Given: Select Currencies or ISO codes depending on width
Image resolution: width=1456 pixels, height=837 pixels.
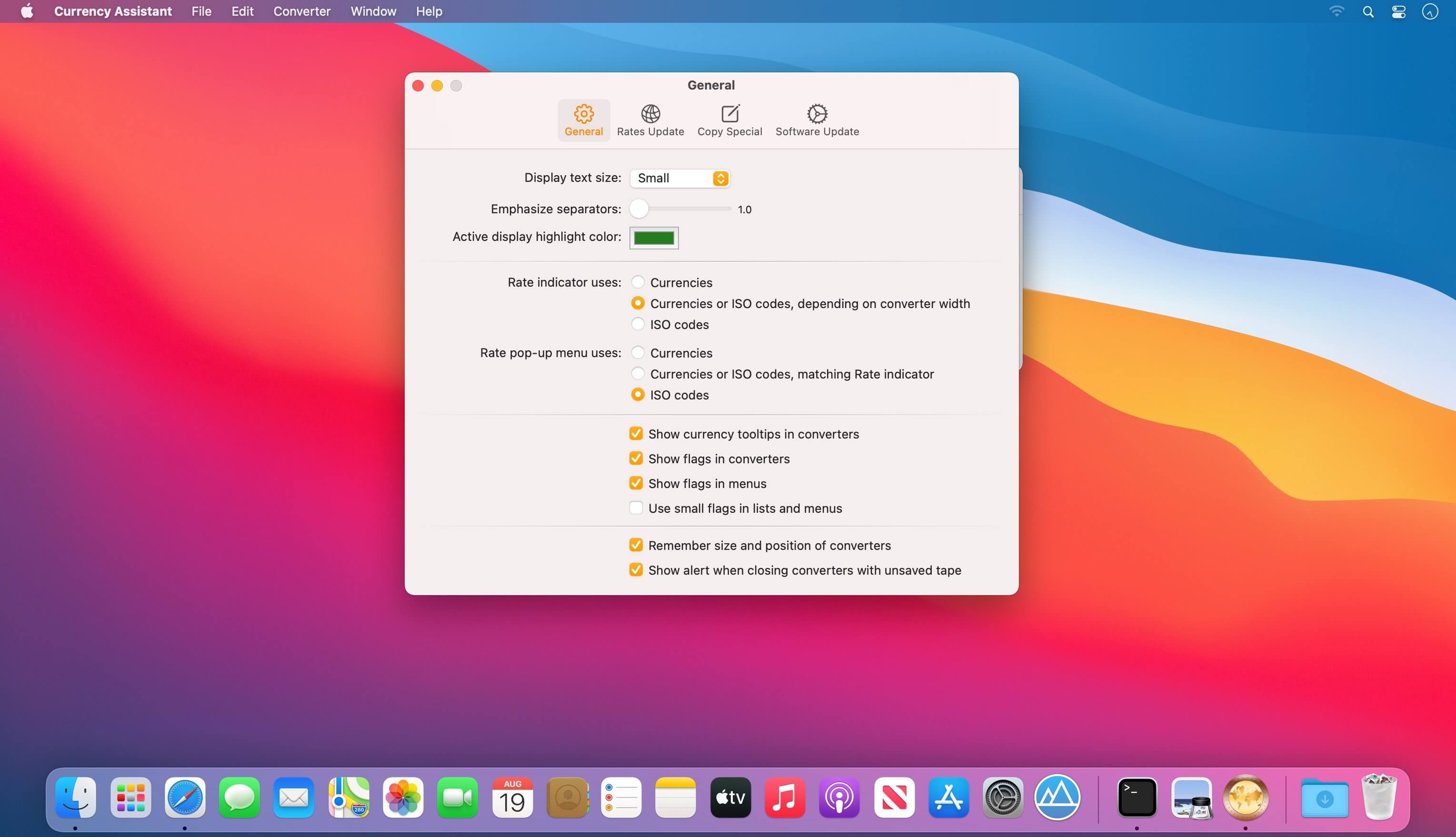Looking at the screenshot, I should tap(638, 303).
